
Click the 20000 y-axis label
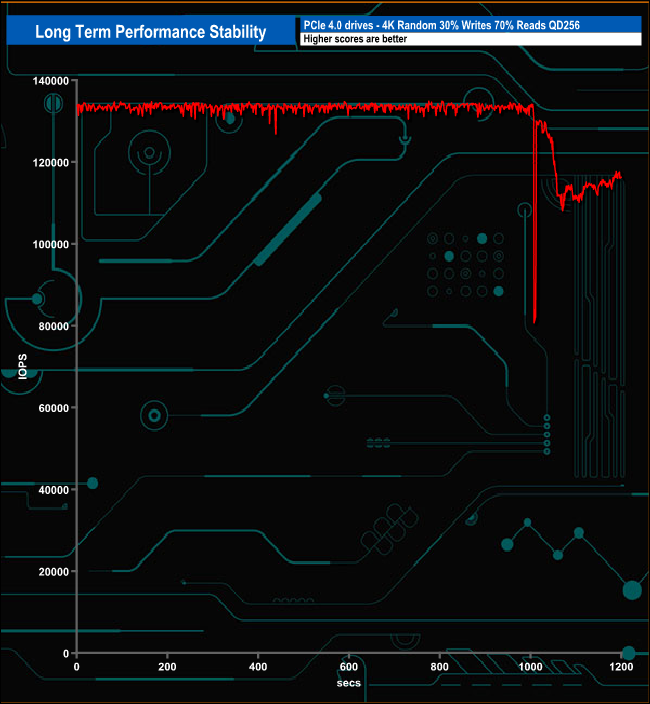point(53,572)
